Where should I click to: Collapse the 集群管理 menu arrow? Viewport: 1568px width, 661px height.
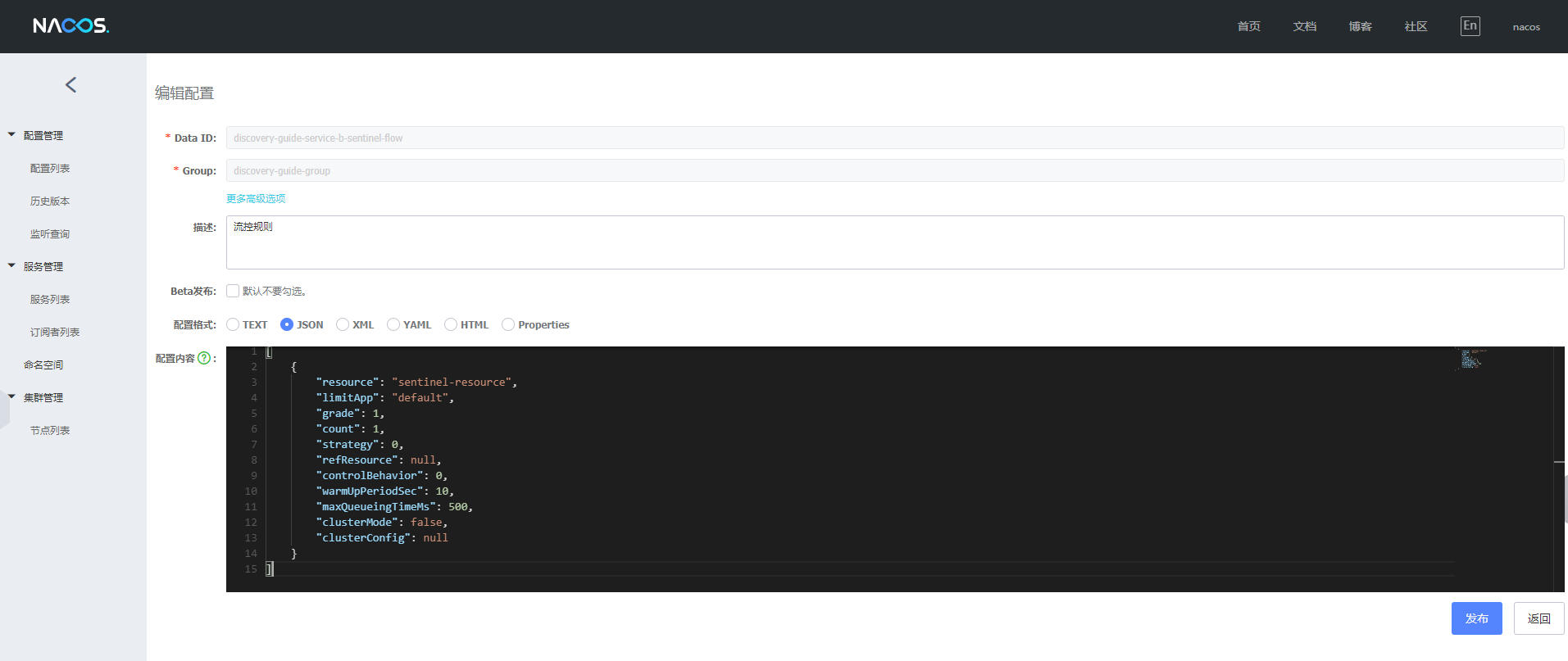tap(11, 396)
